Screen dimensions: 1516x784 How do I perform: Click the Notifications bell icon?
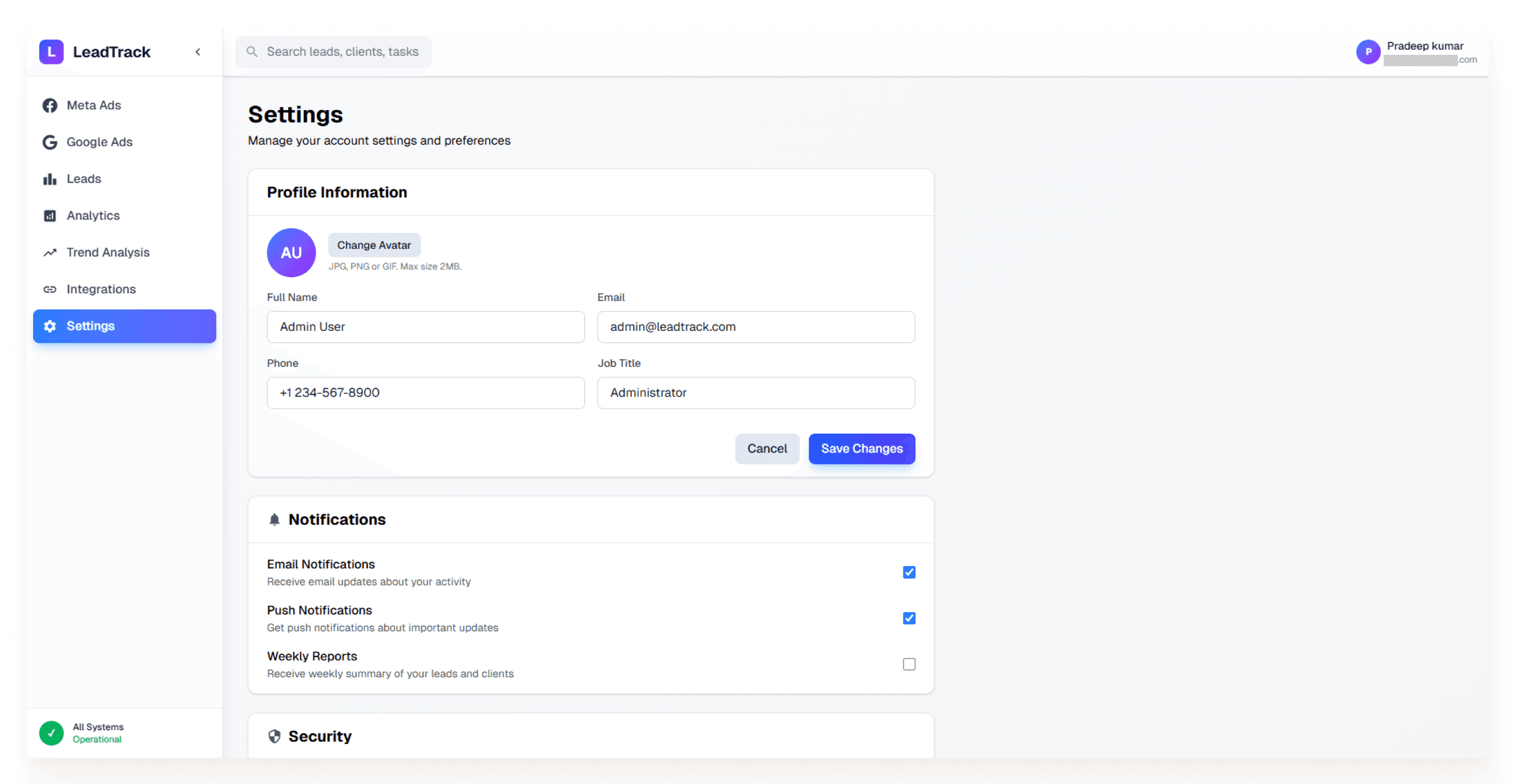tap(274, 519)
